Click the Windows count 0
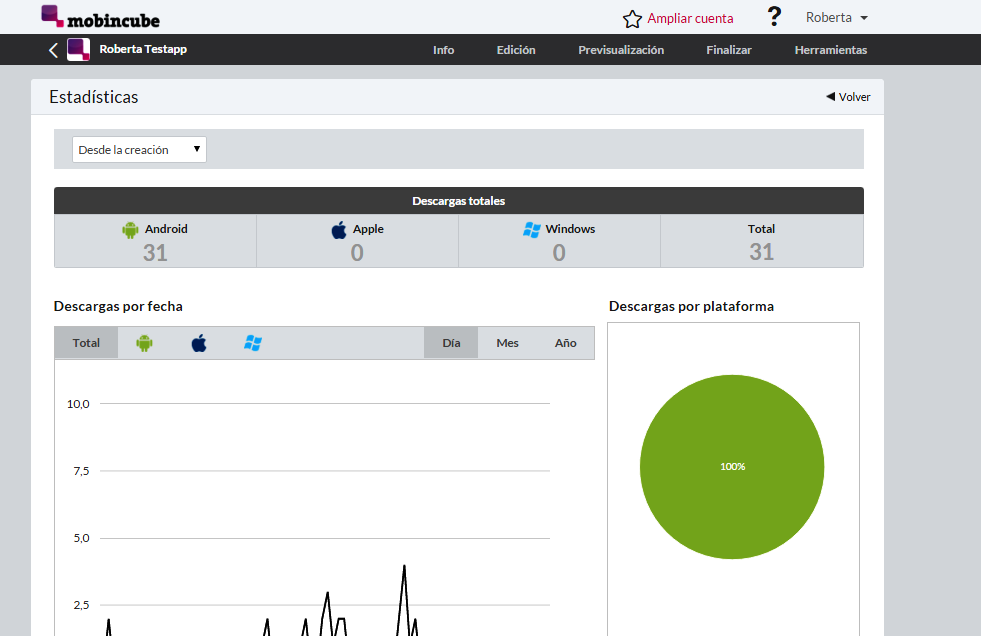Screen dimensions: 981x636 click(559, 253)
